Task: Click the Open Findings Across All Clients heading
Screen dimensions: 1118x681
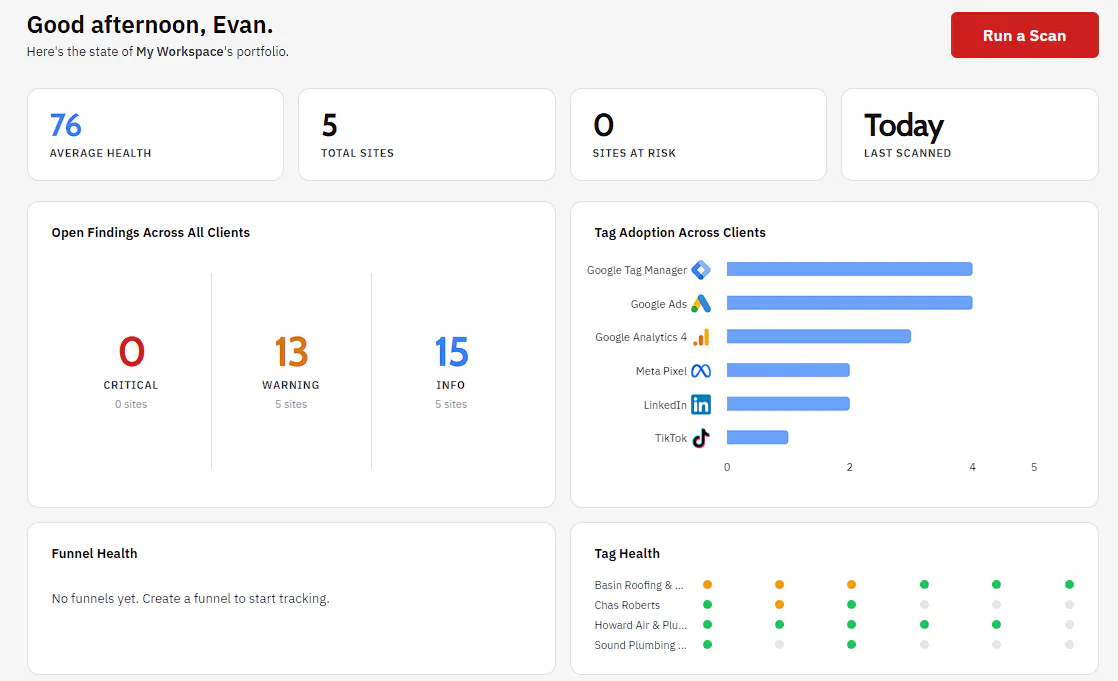Action: (150, 232)
